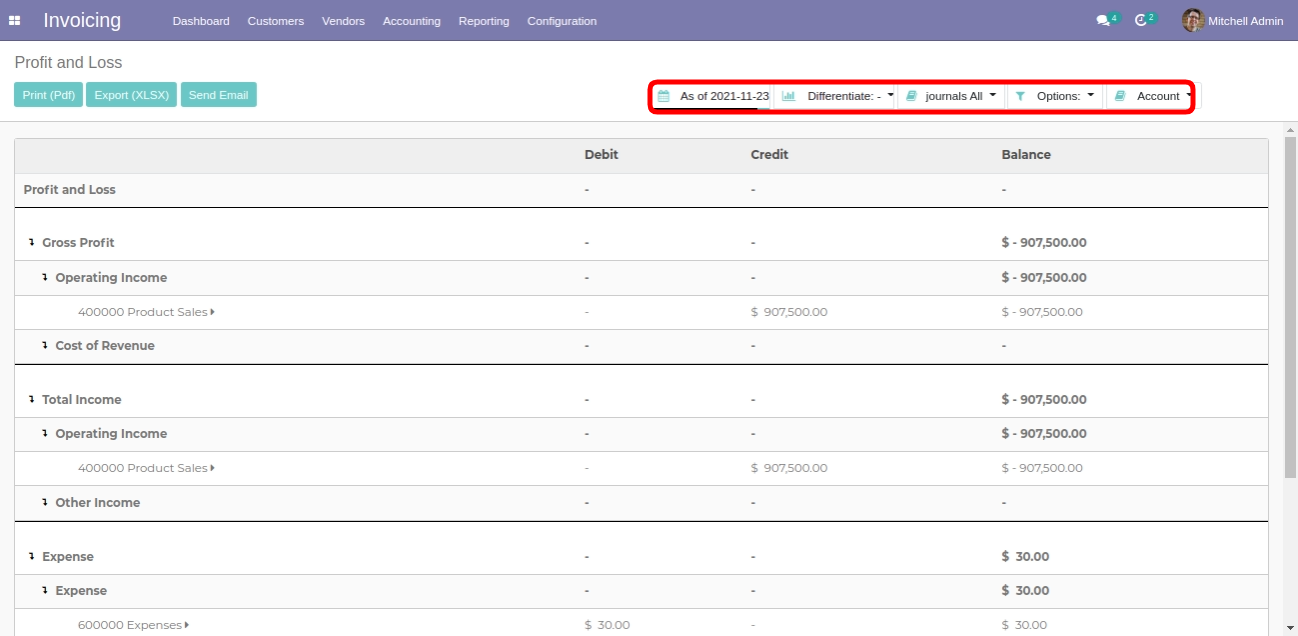Image resolution: width=1298 pixels, height=636 pixels.
Task: Open the conversations chat icon
Action: click(x=1103, y=21)
